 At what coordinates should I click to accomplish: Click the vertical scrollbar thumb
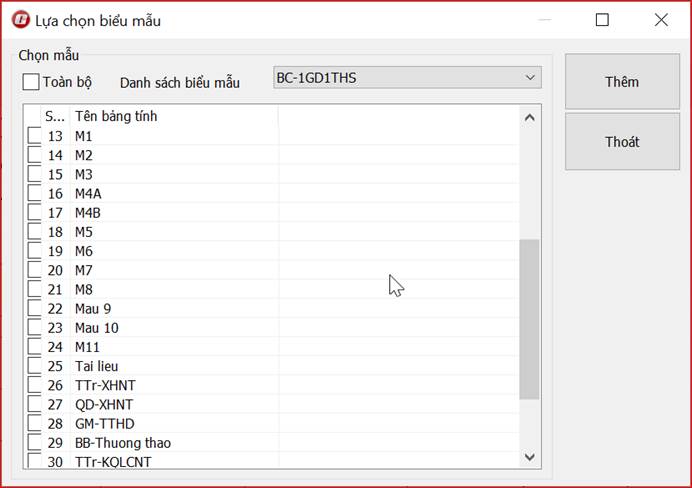tap(529, 320)
